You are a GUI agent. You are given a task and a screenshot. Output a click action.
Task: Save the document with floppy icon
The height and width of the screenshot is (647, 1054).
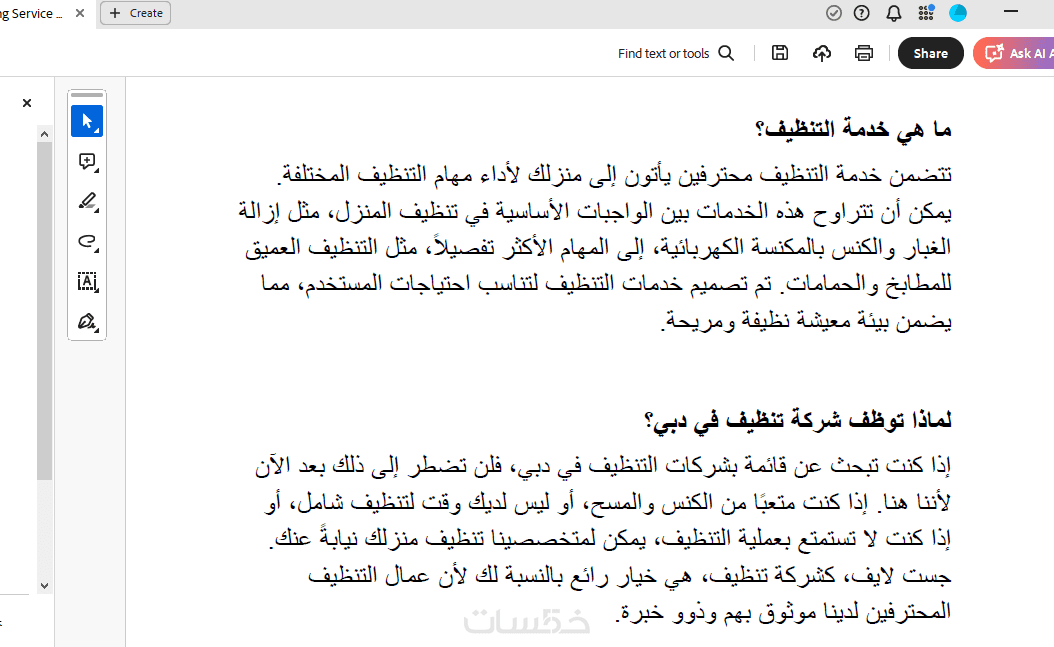(780, 53)
